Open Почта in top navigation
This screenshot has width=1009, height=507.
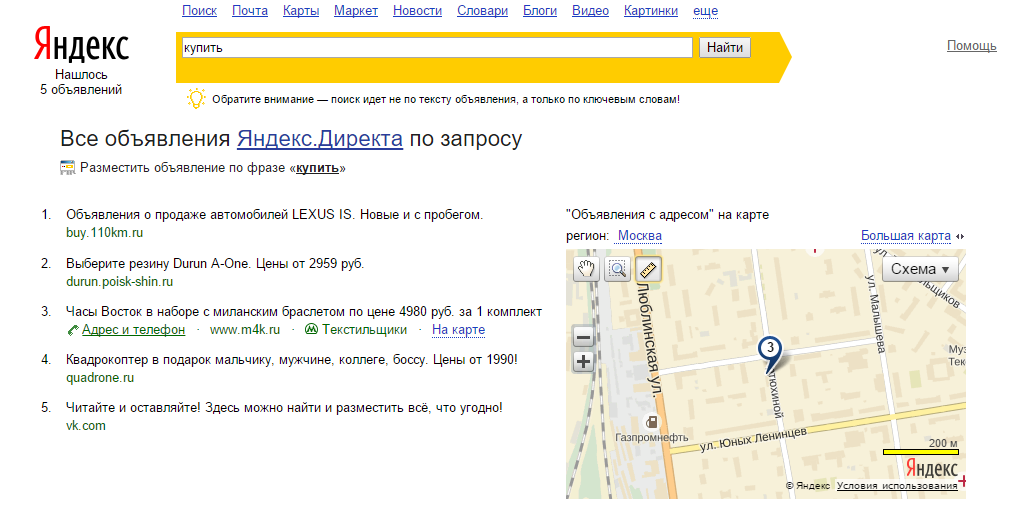250,11
